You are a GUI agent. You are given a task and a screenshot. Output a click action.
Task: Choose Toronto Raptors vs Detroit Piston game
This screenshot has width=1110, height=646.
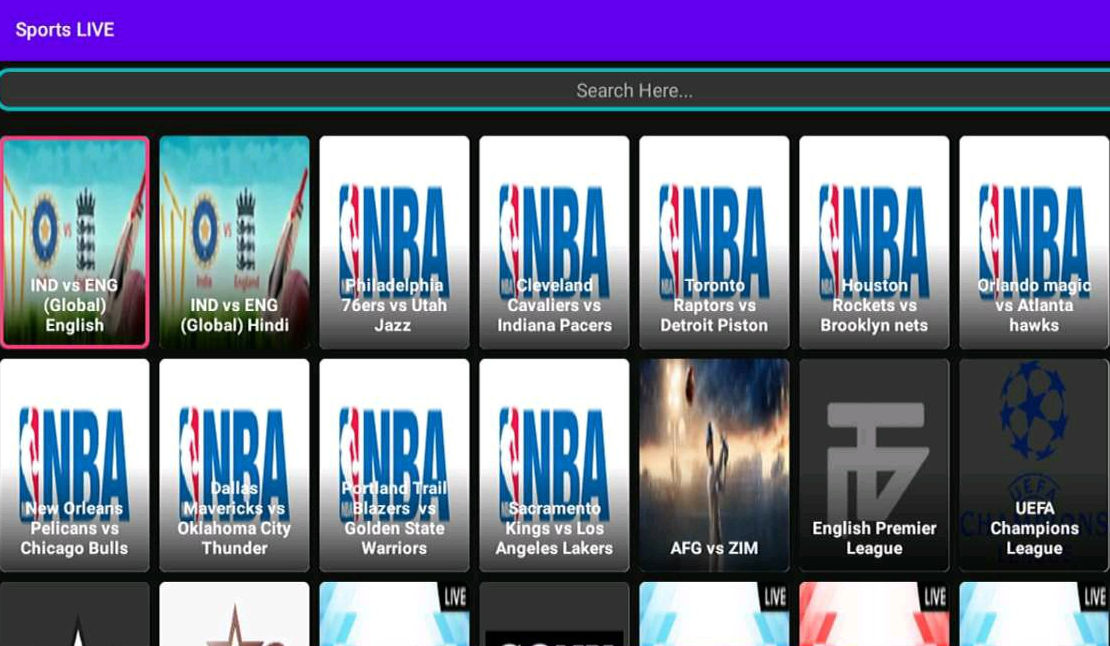(714, 242)
